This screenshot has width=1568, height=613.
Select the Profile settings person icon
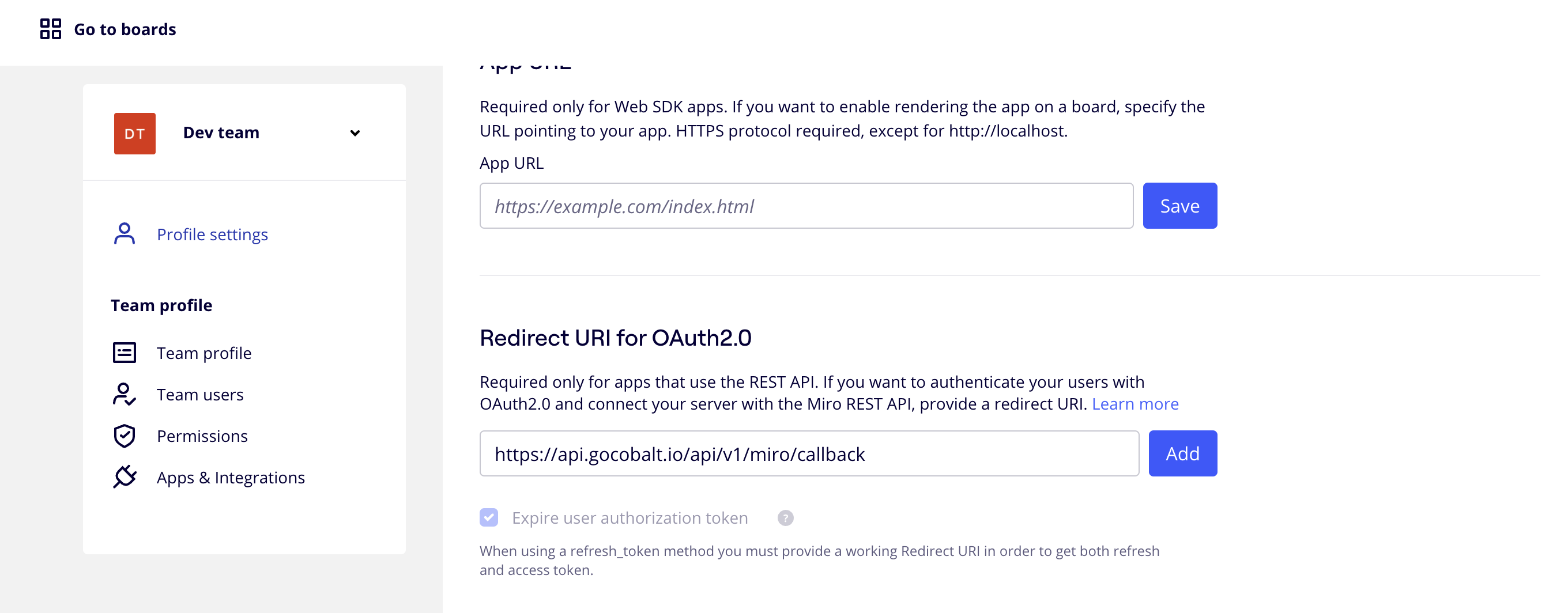125,233
